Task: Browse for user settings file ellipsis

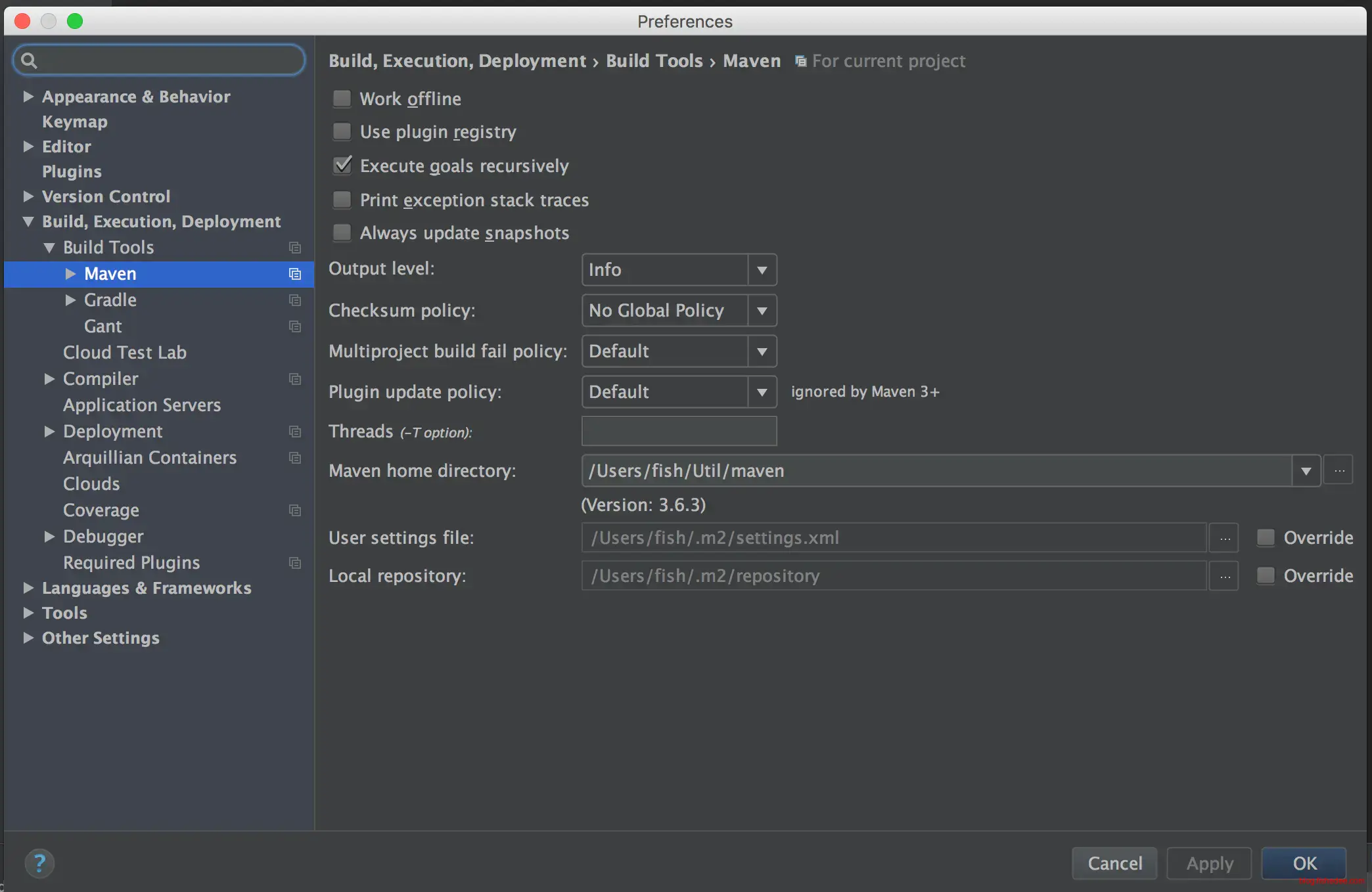Action: coord(1224,538)
